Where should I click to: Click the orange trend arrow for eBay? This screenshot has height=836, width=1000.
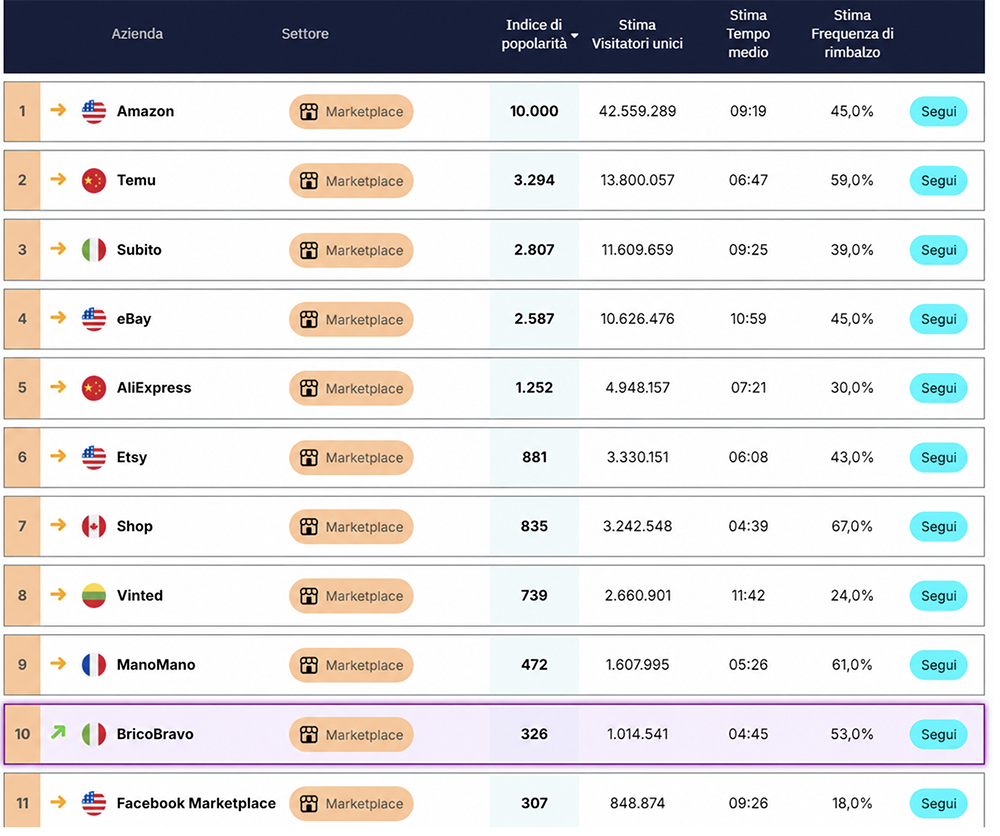(x=58, y=318)
